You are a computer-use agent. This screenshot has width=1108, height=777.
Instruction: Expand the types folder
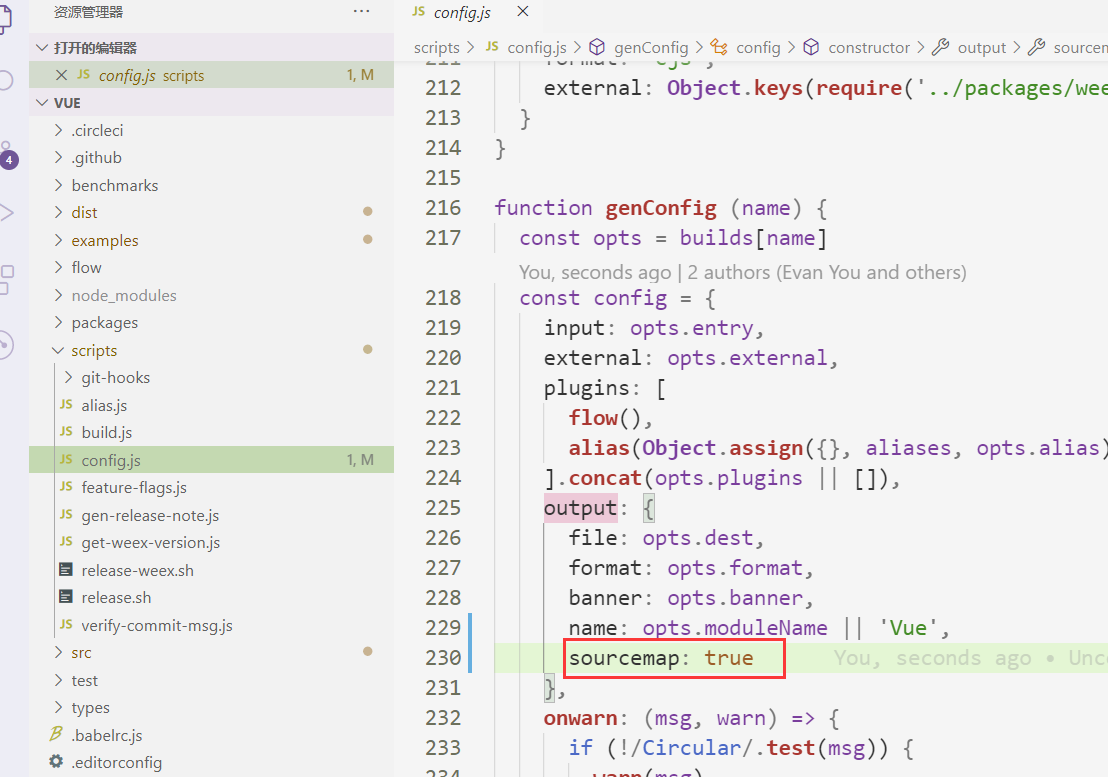[90, 708]
